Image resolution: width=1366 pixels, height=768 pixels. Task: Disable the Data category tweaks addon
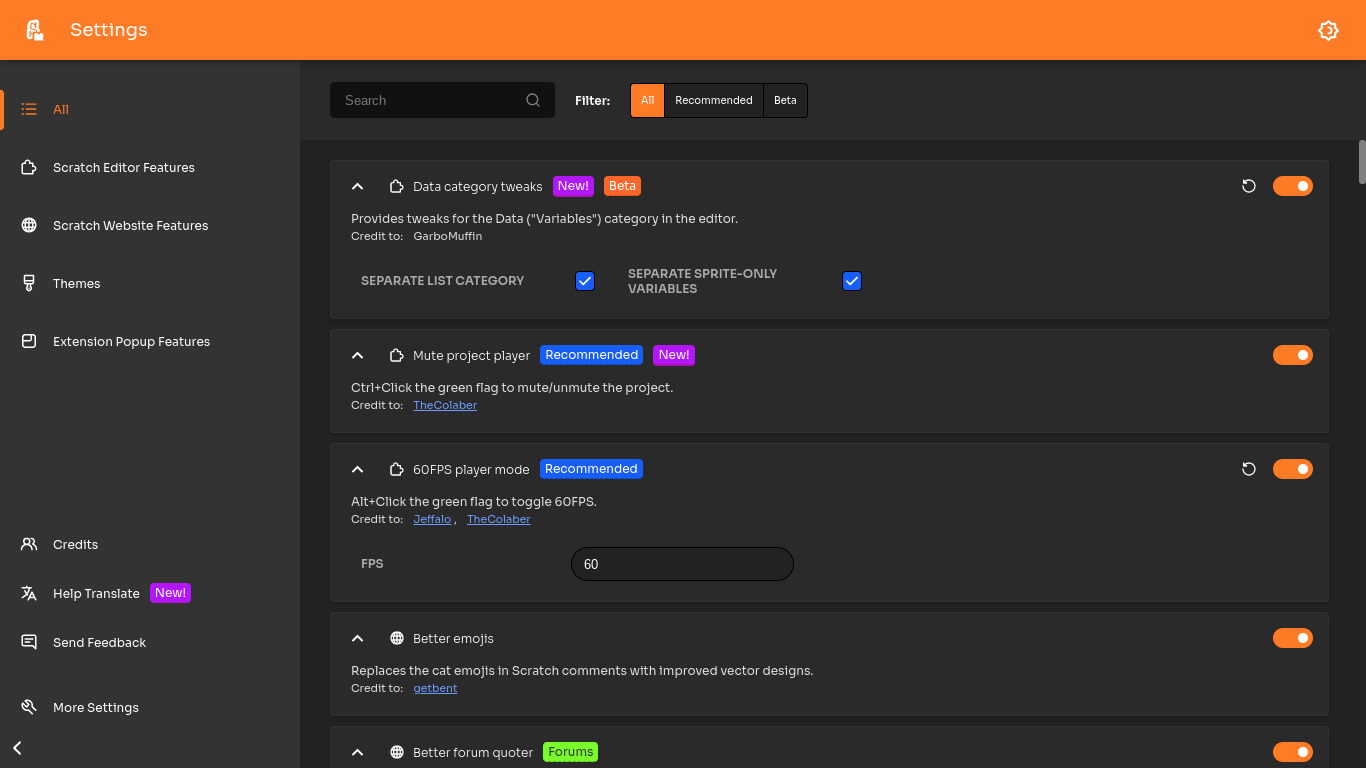coord(1293,186)
